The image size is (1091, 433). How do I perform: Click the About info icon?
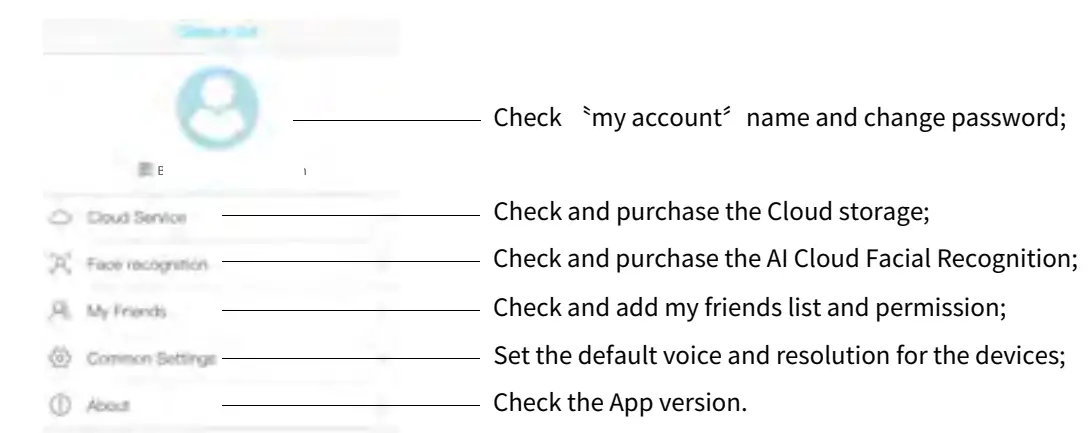point(58,406)
